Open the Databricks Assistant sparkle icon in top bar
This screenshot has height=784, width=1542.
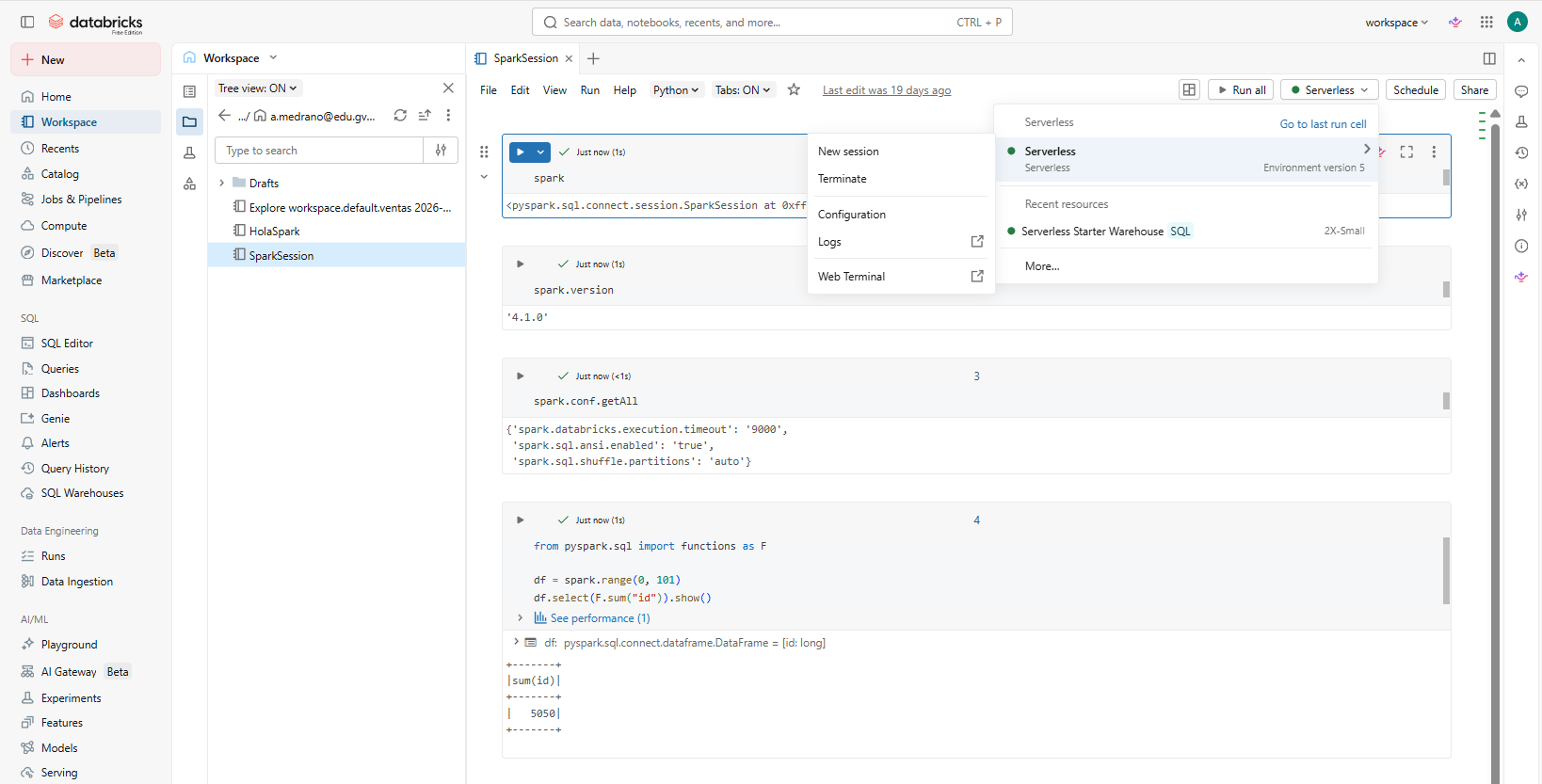click(1455, 22)
